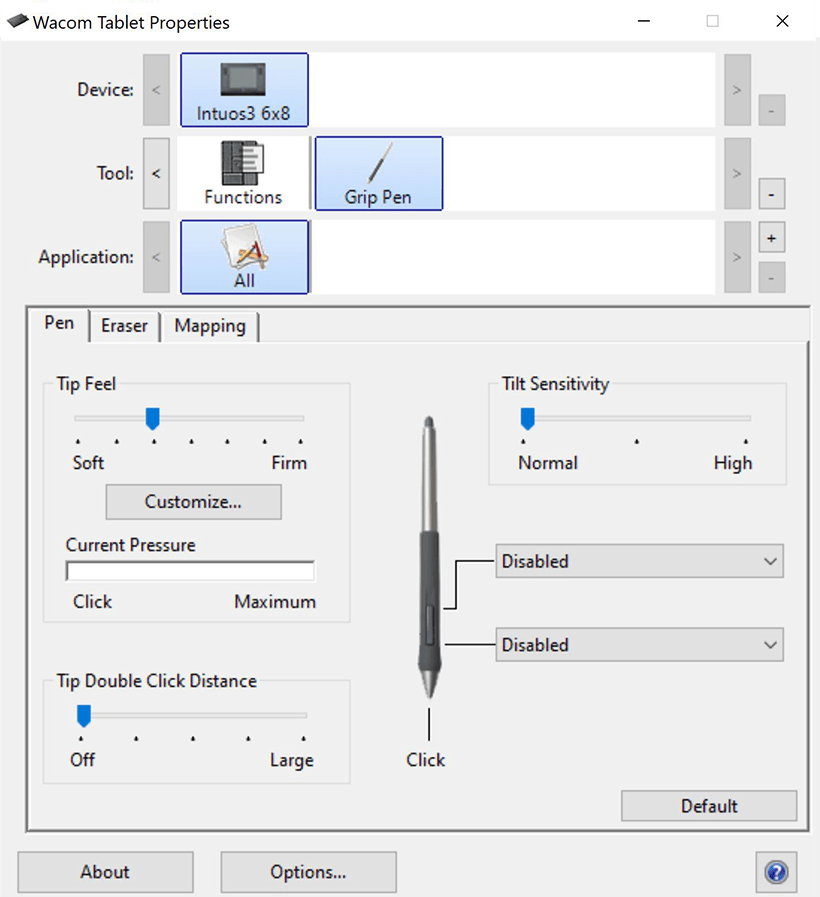Select the Functions tool icon
Image resolution: width=820 pixels, height=897 pixels.
click(x=243, y=173)
